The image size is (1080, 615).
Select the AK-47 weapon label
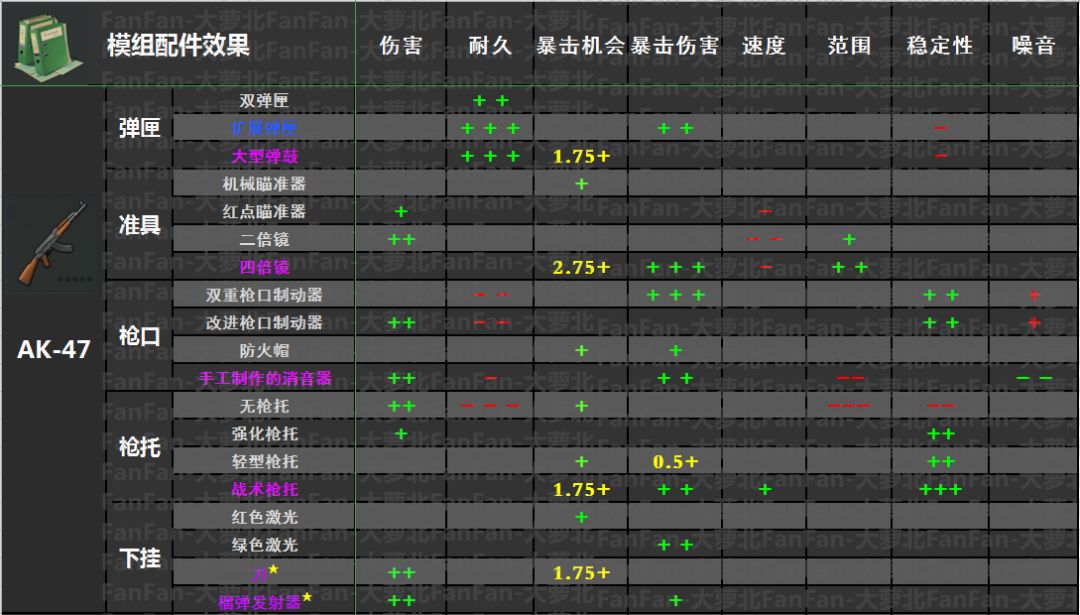click(x=54, y=349)
